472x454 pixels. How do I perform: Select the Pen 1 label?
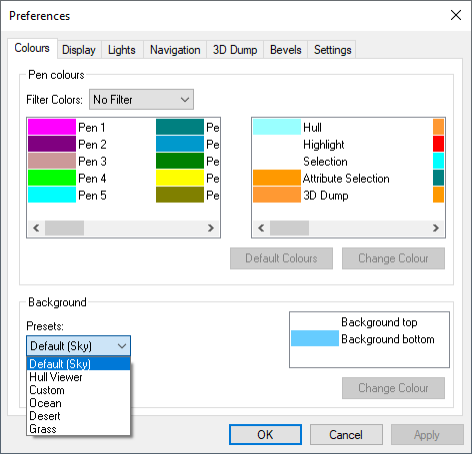92,127
